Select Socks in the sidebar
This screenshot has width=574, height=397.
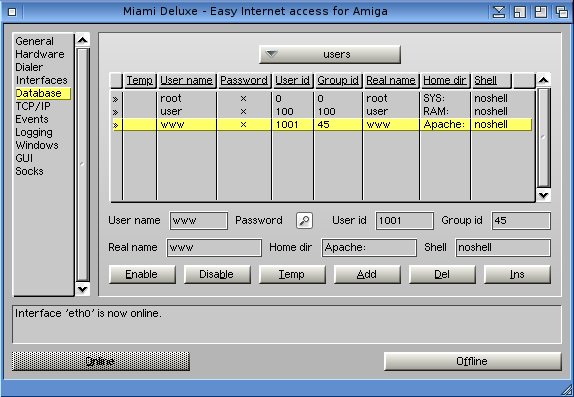[x=29, y=171]
